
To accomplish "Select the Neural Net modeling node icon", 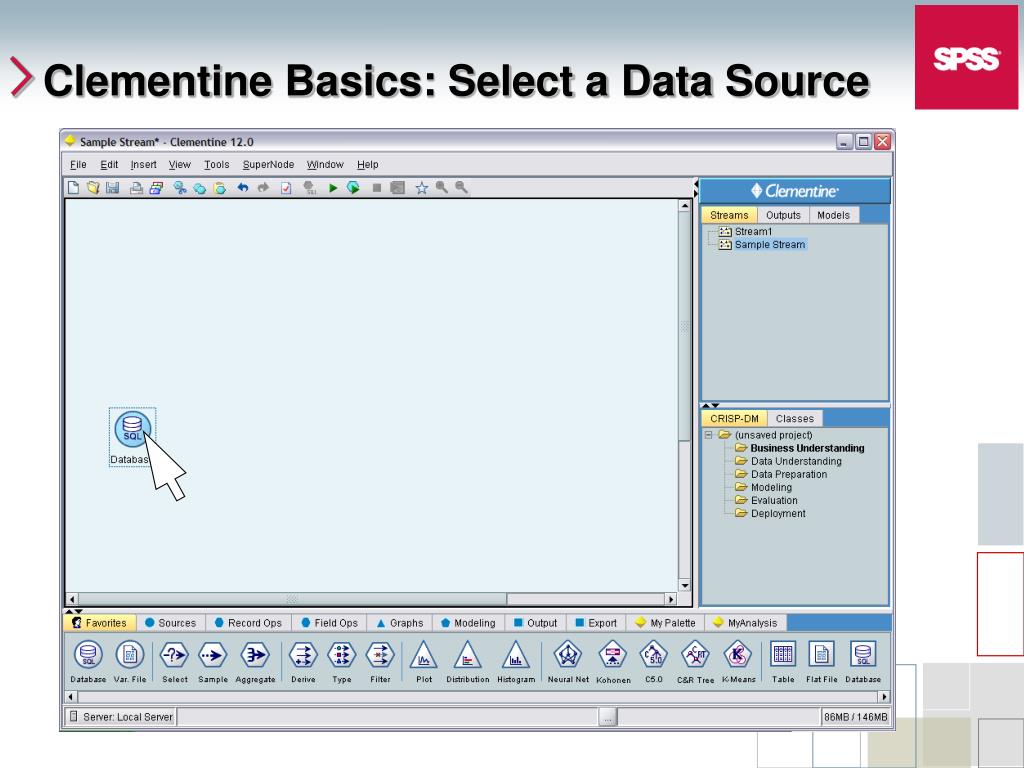I will (568, 655).
